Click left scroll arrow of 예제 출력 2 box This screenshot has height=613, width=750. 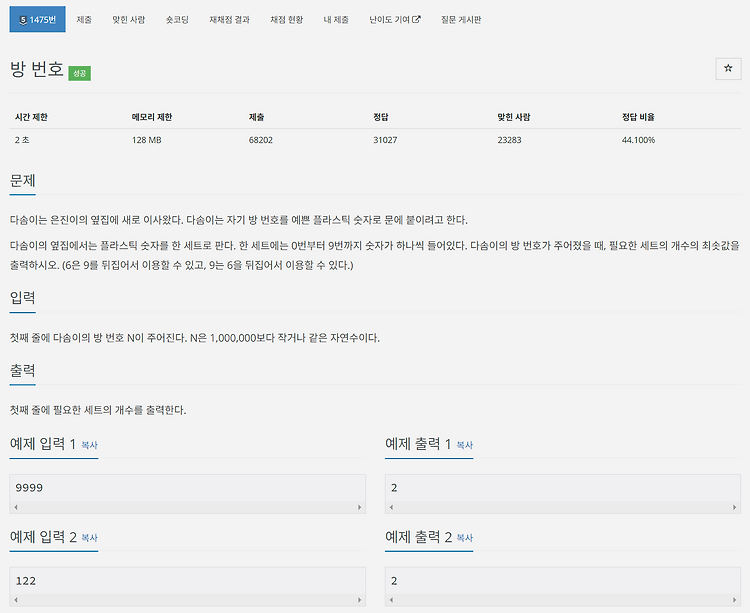click(x=391, y=600)
